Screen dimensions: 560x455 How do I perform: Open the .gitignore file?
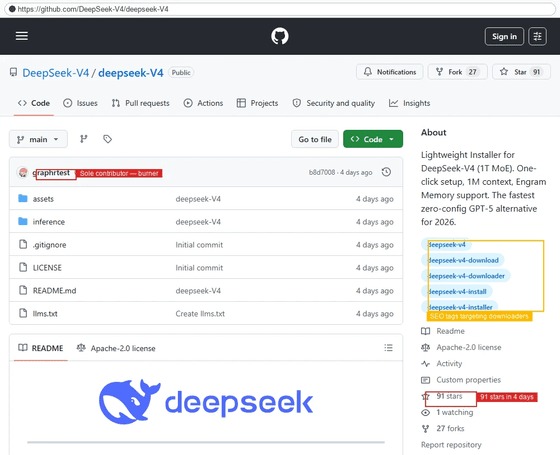[50, 245]
